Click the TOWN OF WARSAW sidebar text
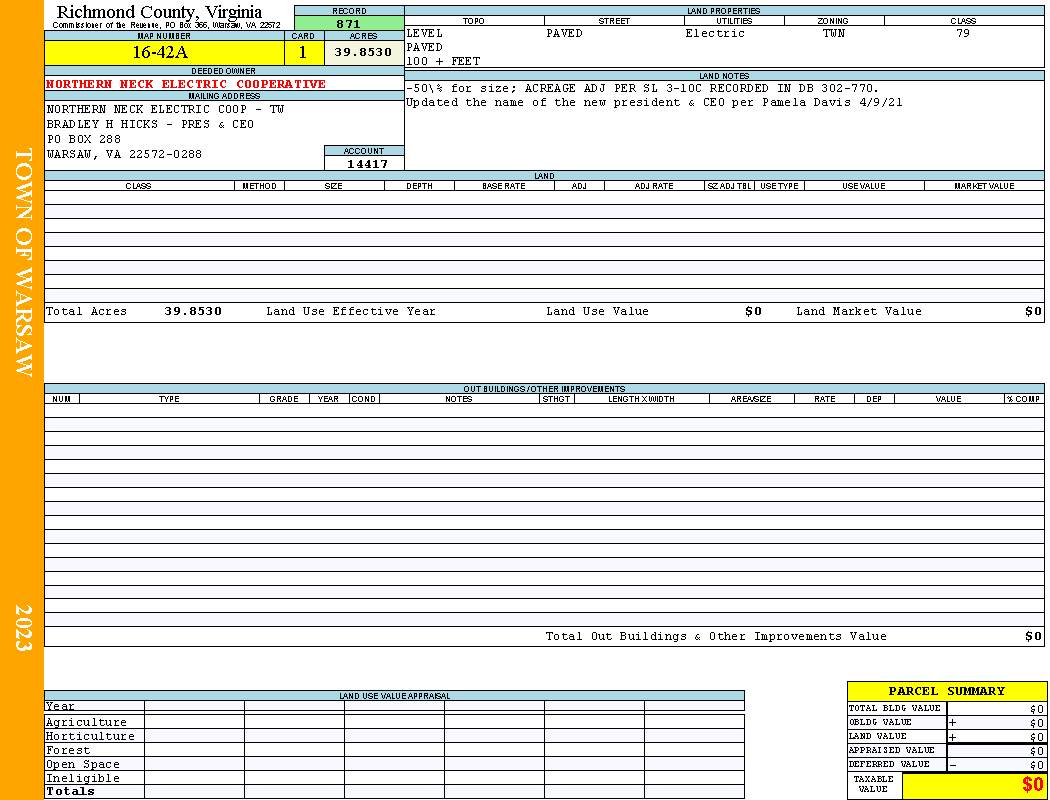Screen dimensions: 1050x800 pyautogui.click(x=23, y=262)
